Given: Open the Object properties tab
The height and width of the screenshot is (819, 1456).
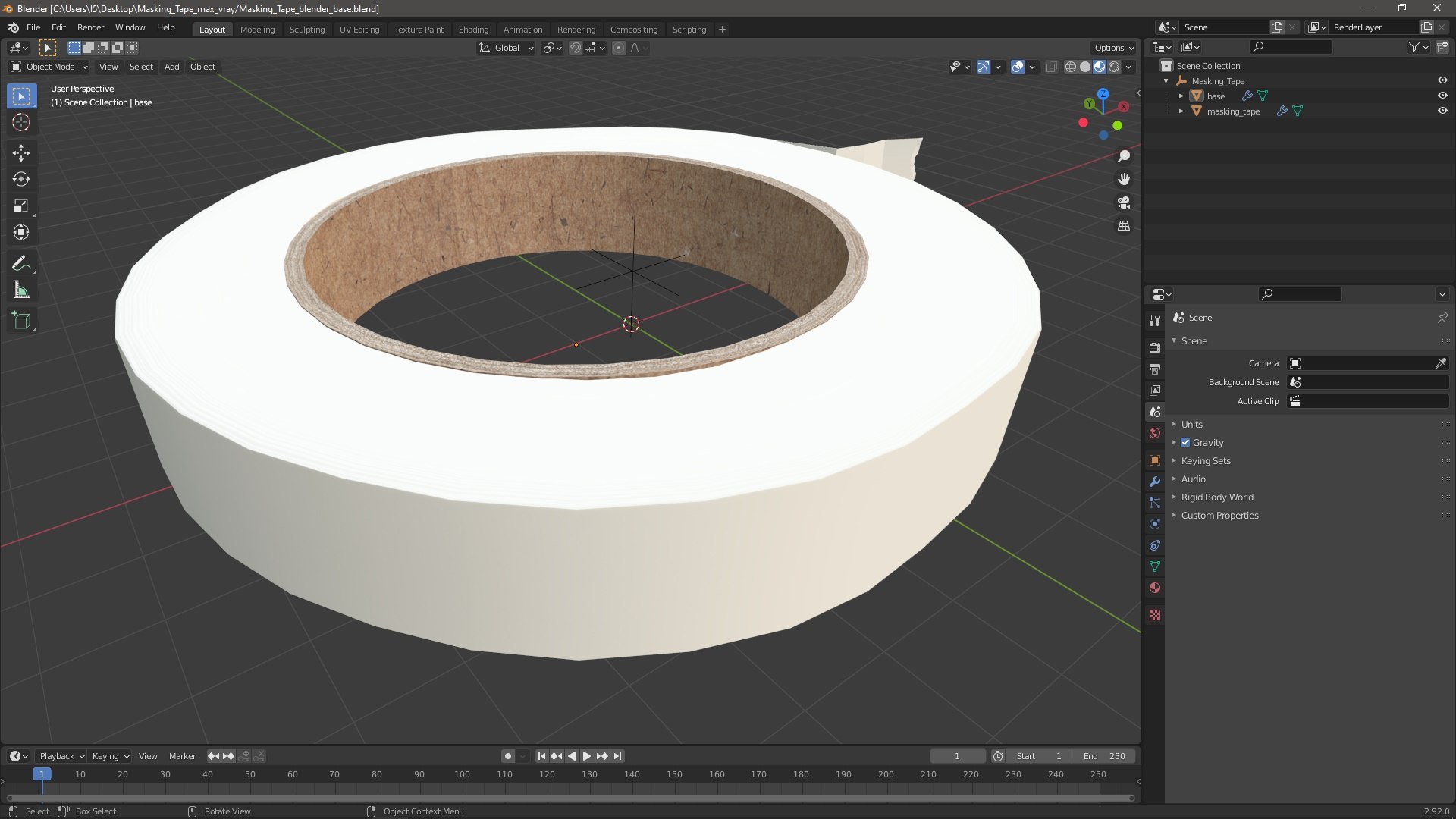Looking at the screenshot, I should tap(1155, 460).
